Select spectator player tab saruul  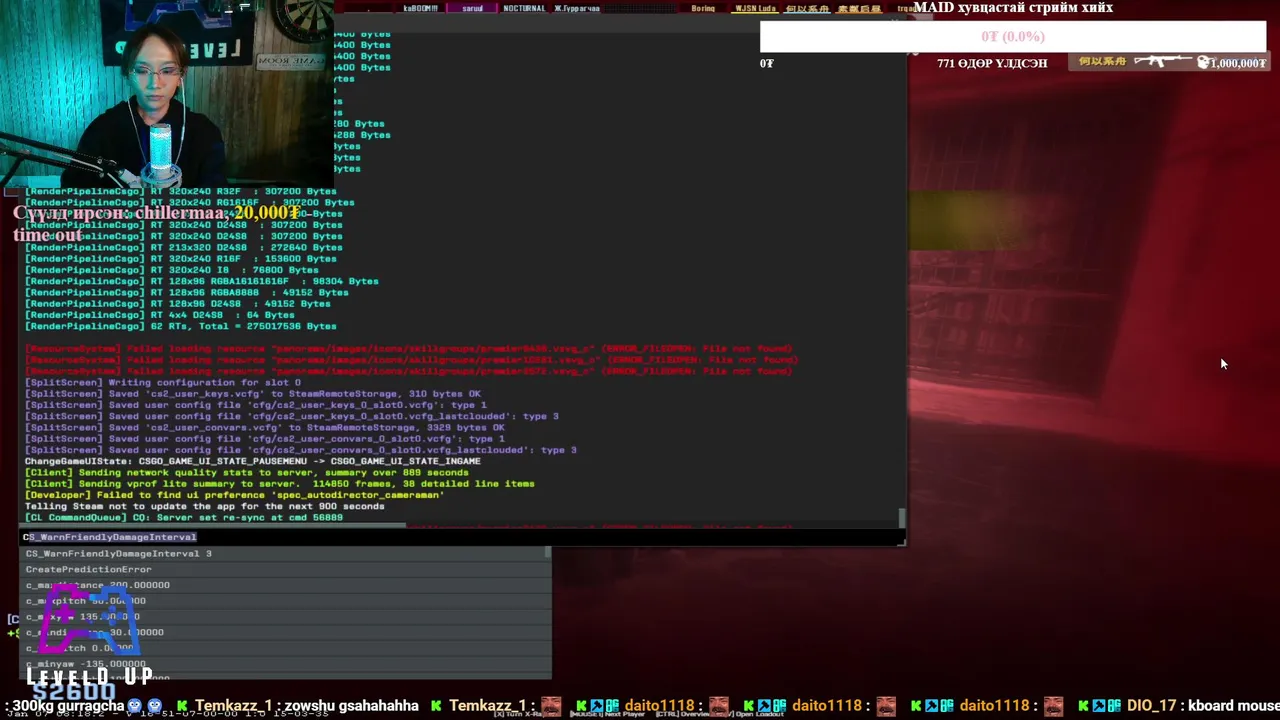click(474, 8)
